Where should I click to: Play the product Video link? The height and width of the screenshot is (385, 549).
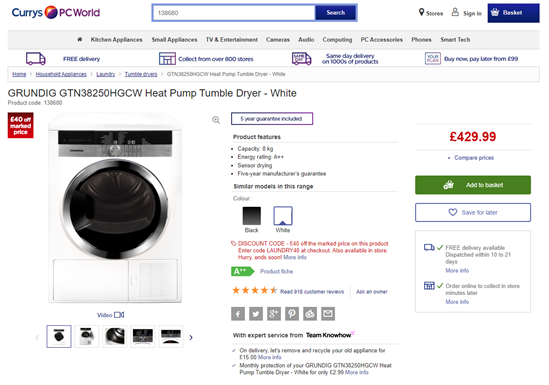pyautogui.click(x=110, y=315)
